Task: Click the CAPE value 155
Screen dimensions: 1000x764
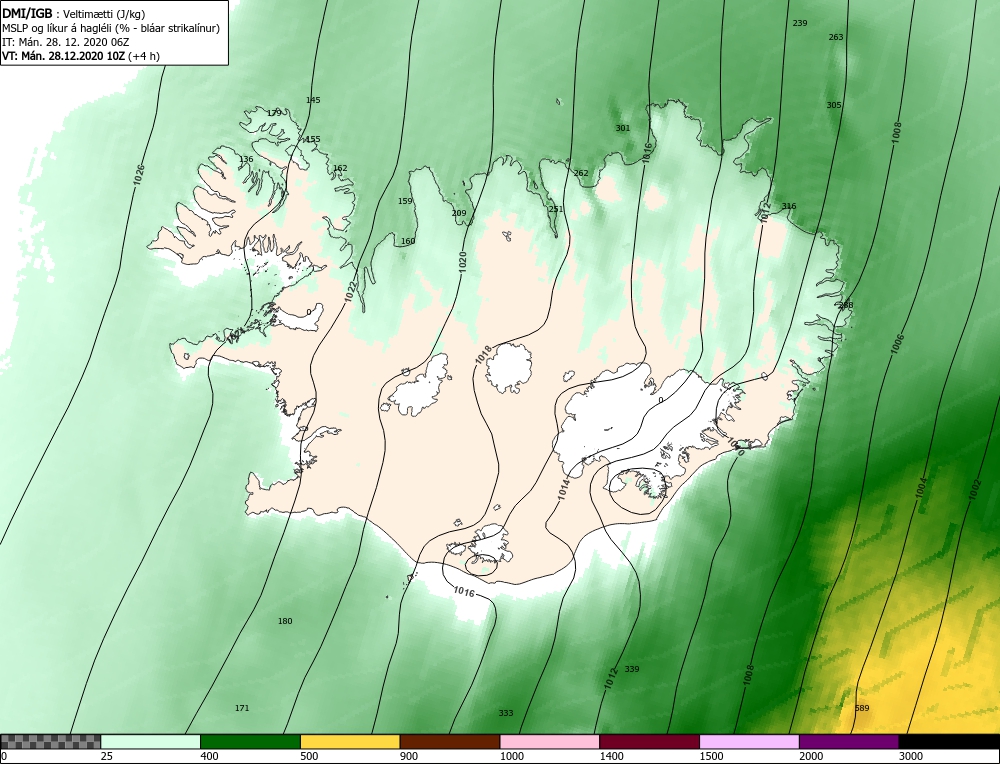Action: click(x=313, y=139)
